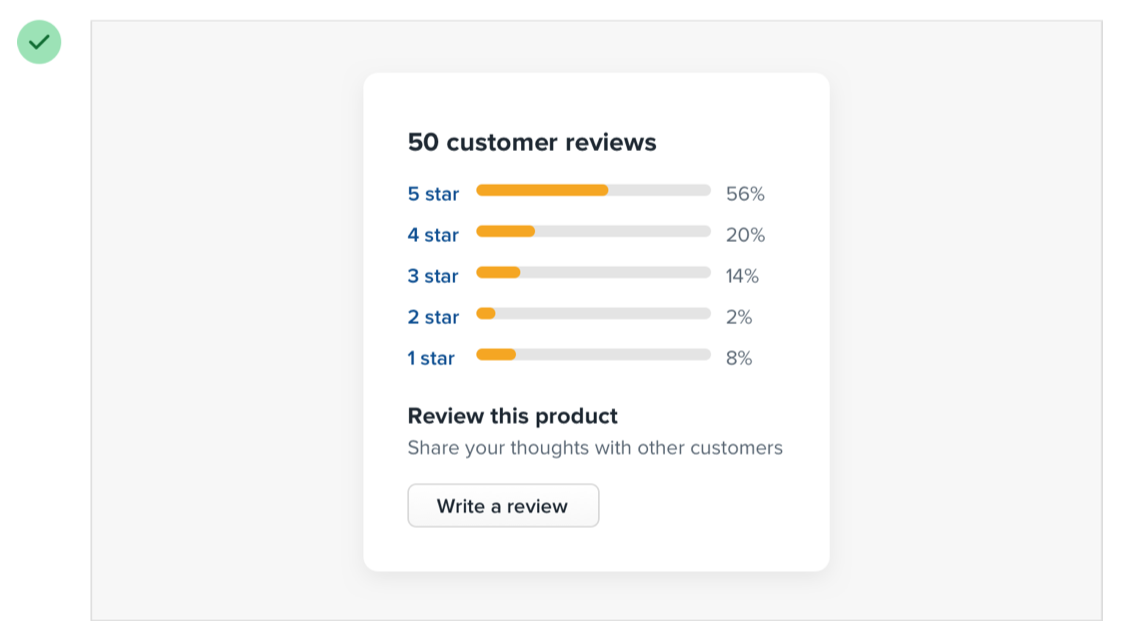Select the "Review this product" heading
This screenshot has width=1124, height=642.
[512, 416]
